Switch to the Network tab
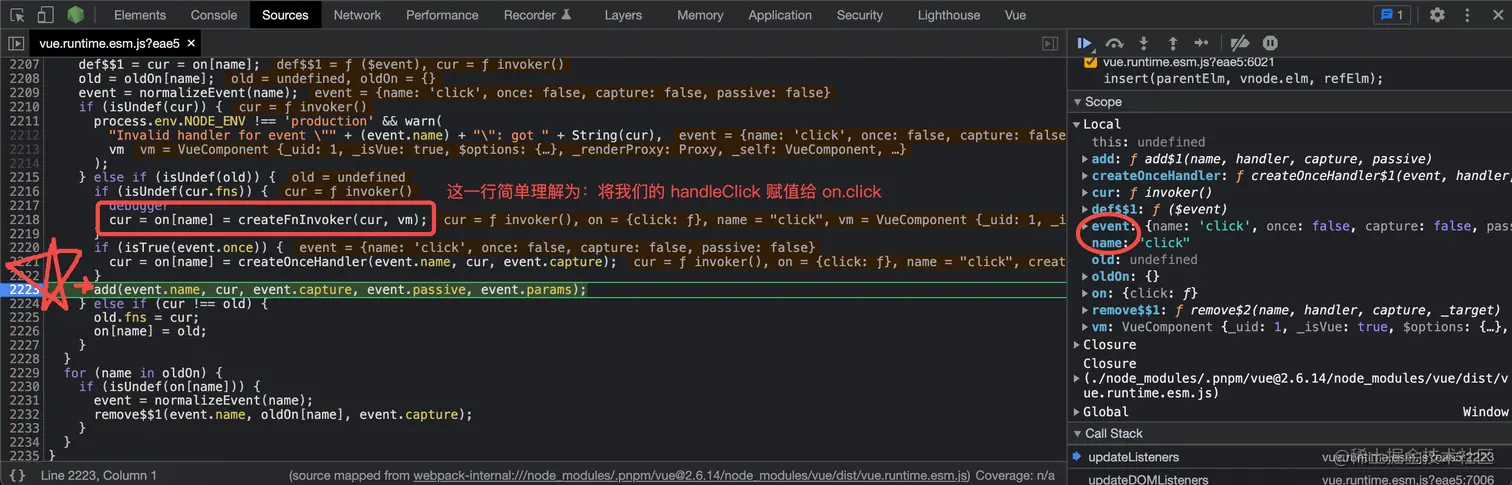The width and height of the screenshot is (1512, 485). pyautogui.click(x=357, y=15)
